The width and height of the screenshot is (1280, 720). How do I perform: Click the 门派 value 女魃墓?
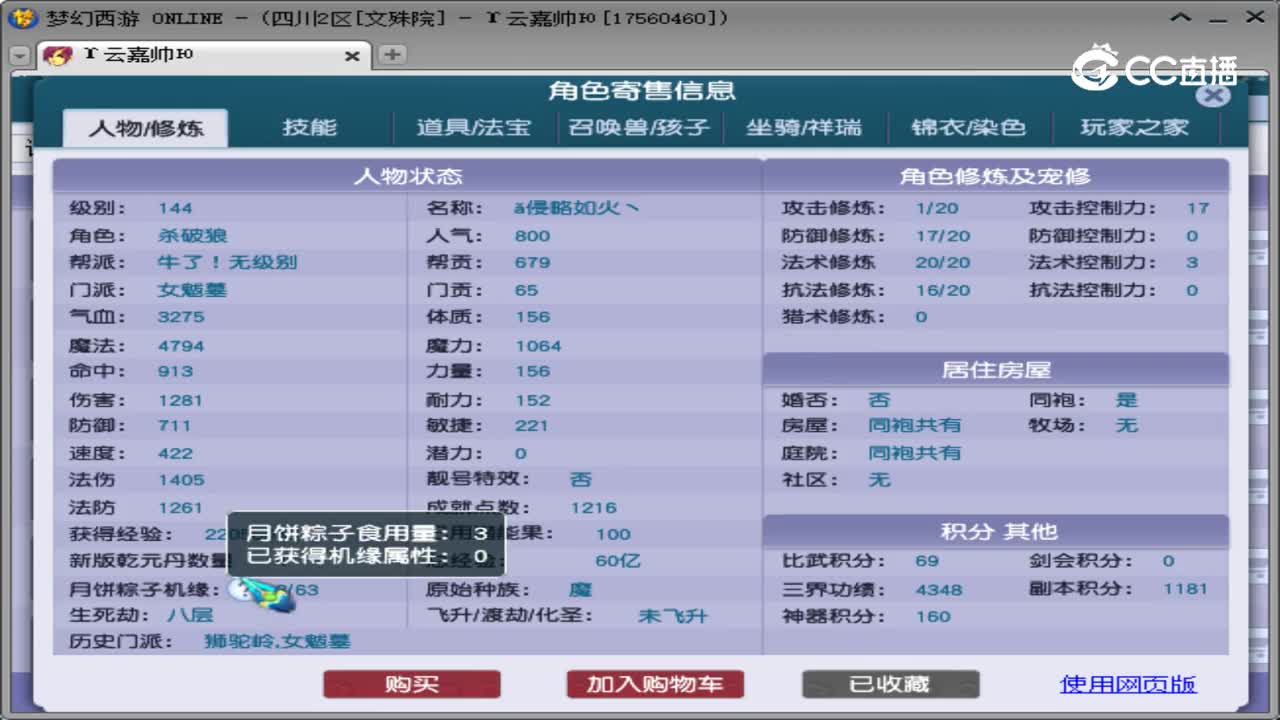192,290
